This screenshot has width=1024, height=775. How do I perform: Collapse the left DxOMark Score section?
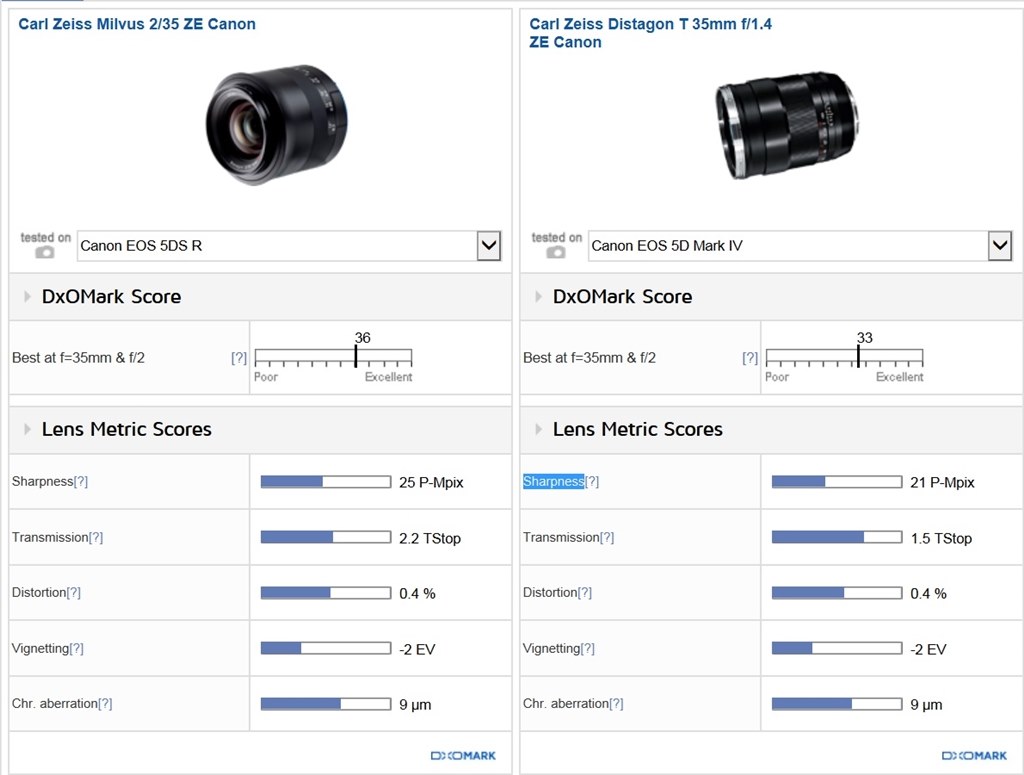click(x=27, y=296)
